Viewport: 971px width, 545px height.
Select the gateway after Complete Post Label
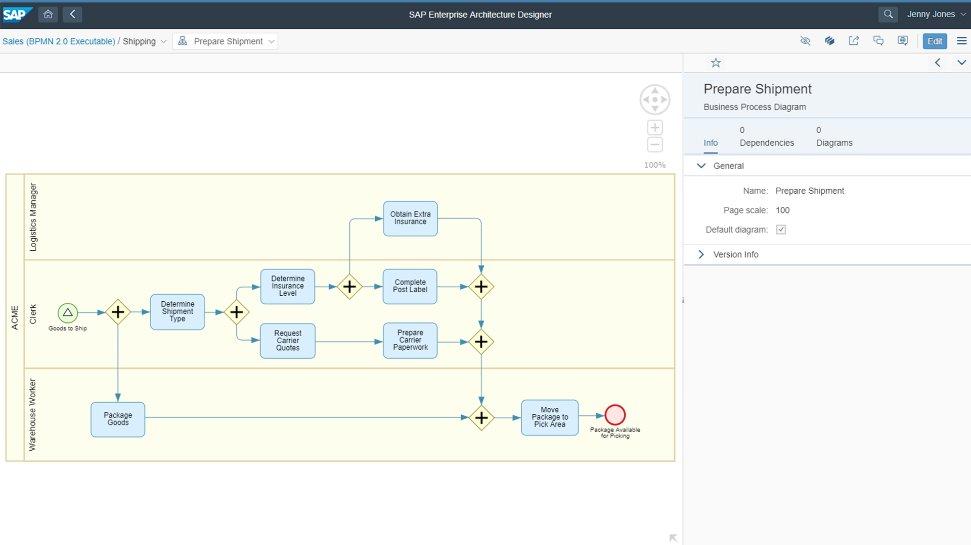tap(481, 287)
